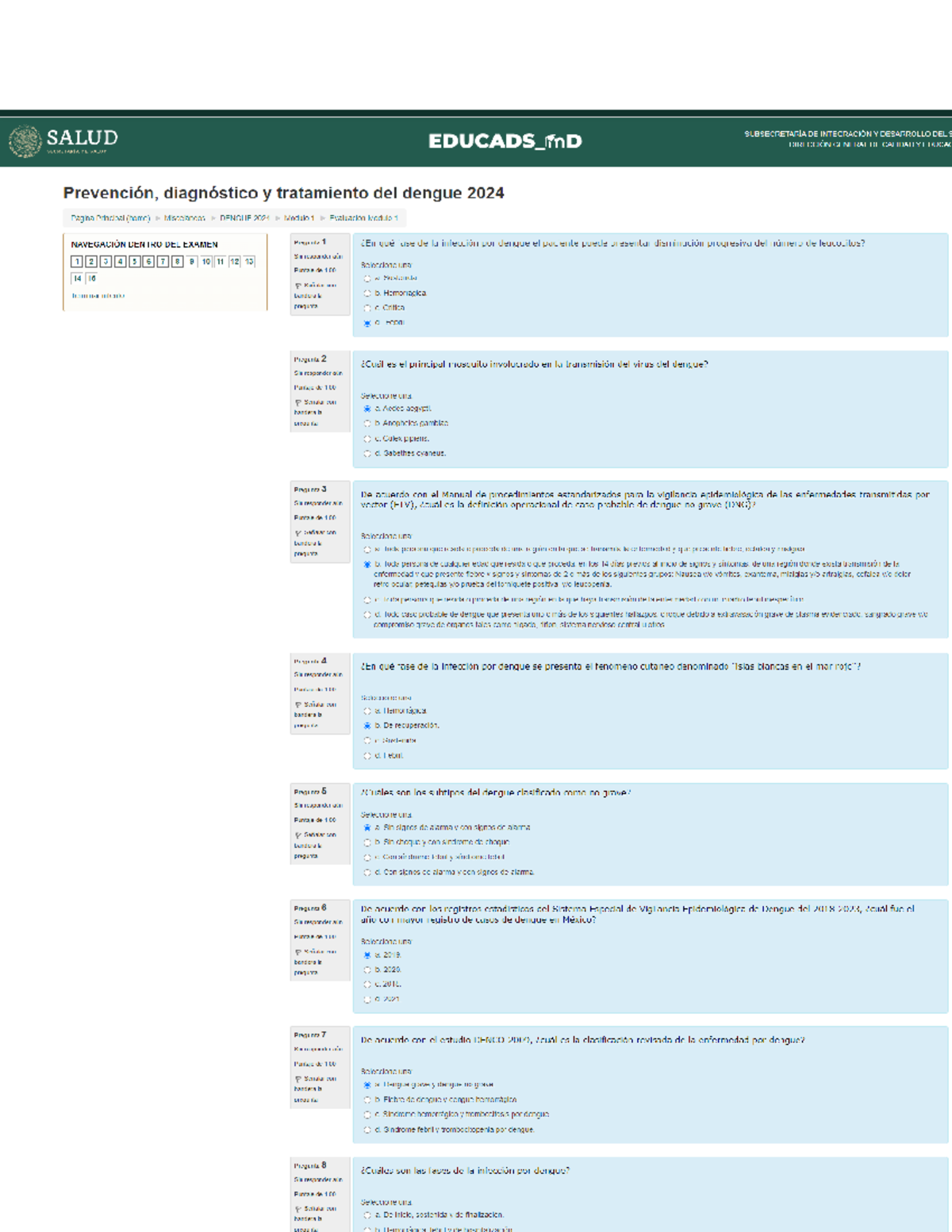This screenshot has width=952, height=1232.
Task: Choose option b. 2020 in question 6
Action: 366,969
